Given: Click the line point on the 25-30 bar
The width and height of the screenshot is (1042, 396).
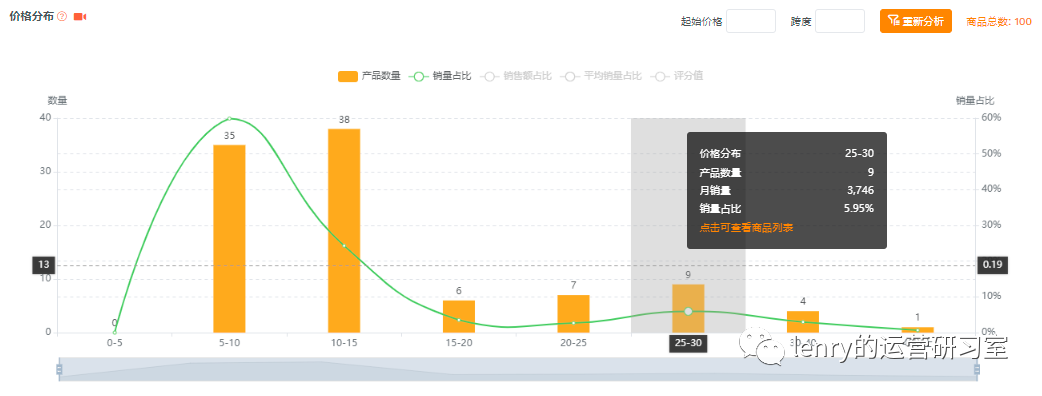Looking at the screenshot, I should pos(688,311).
